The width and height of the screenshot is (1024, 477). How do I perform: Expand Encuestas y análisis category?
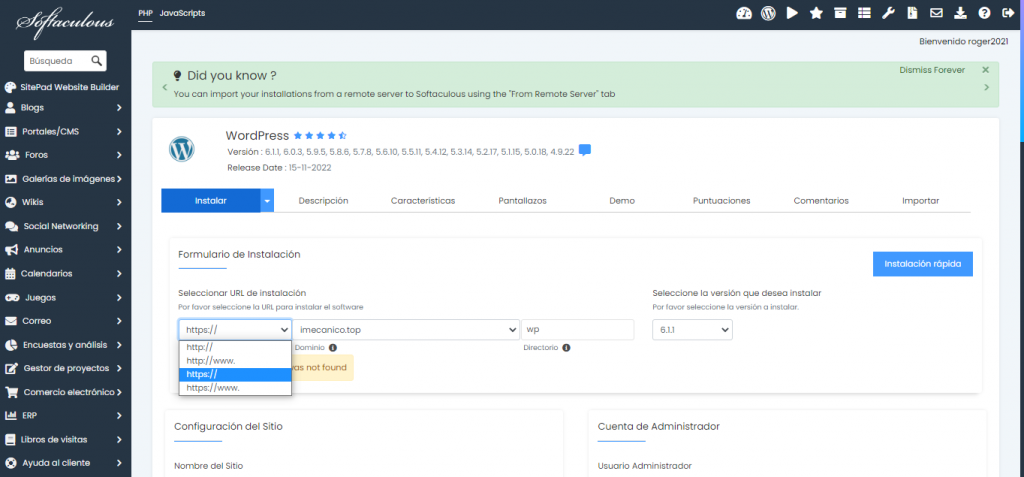[65, 344]
